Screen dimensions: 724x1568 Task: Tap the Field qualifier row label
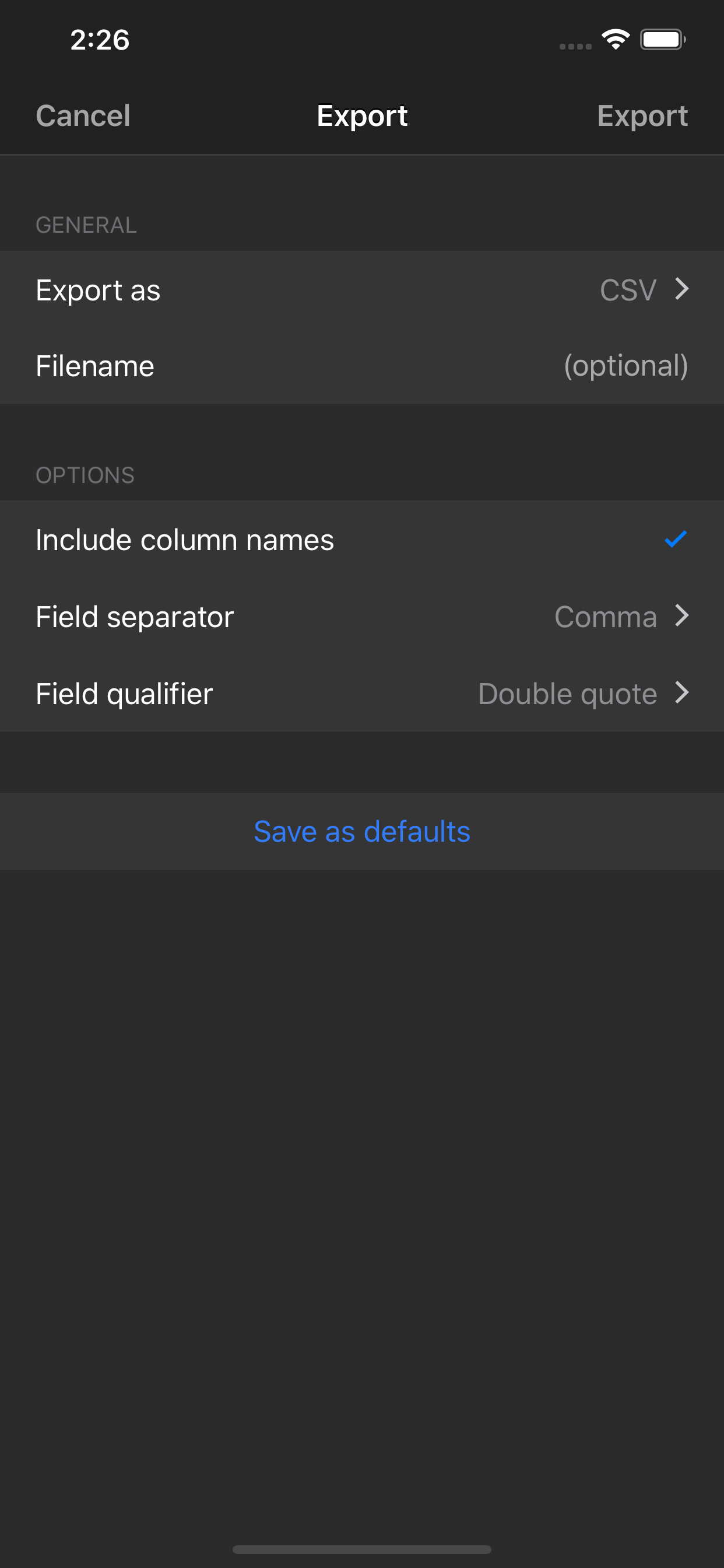[x=124, y=694]
